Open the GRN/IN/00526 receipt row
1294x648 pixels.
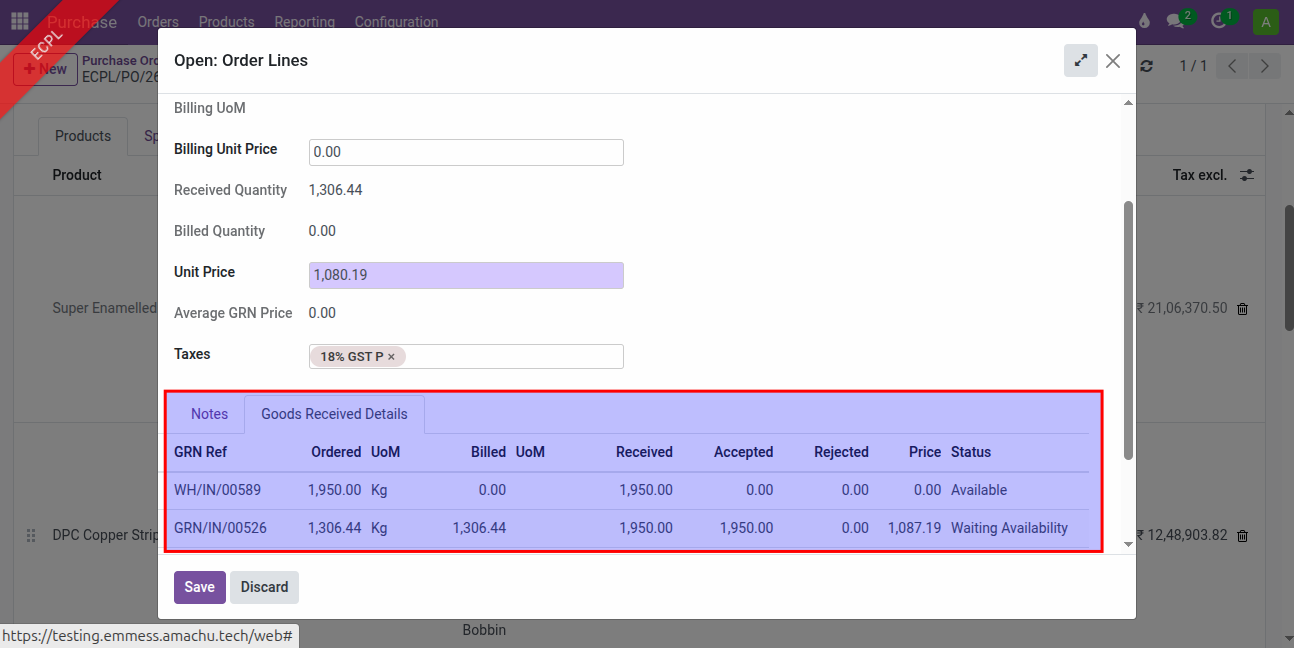[220, 528]
